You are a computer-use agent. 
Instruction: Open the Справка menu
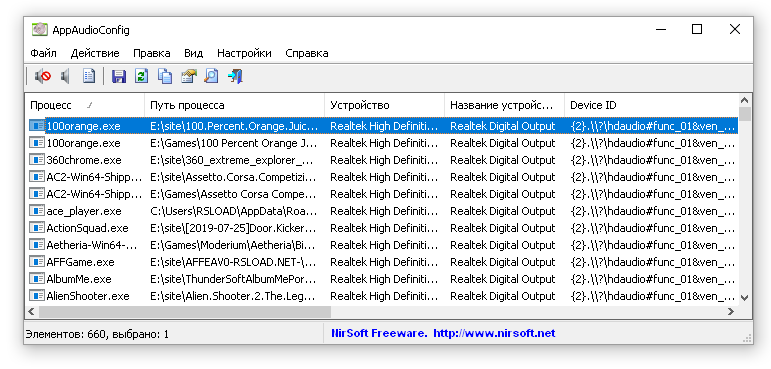click(307, 53)
